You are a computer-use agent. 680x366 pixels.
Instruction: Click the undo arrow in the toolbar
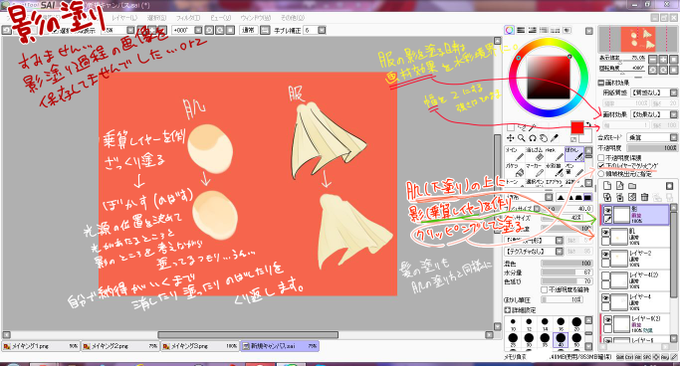coord(7,30)
